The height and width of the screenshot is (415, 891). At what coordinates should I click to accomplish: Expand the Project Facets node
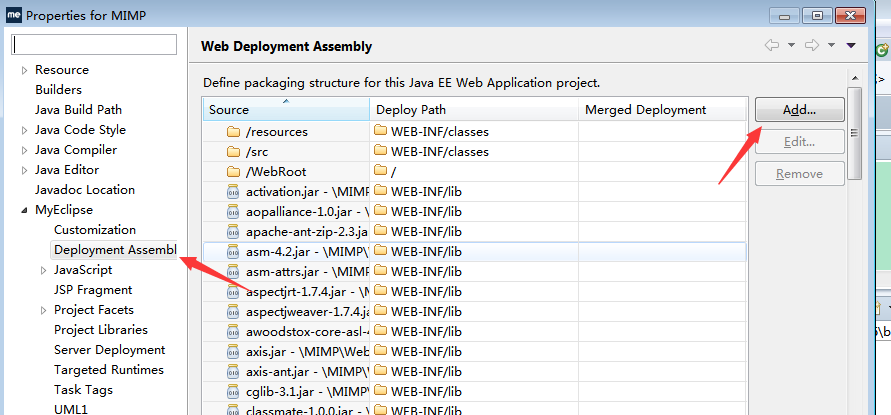pos(43,310)
